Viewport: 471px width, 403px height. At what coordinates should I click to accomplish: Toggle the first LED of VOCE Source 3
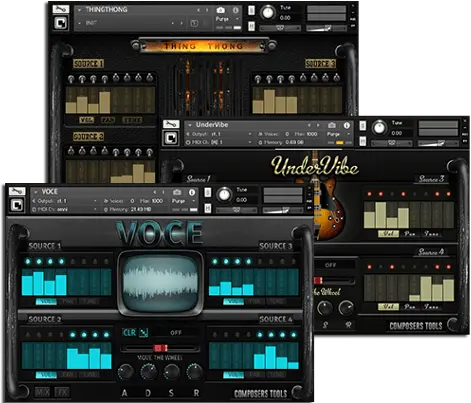coord(215,261)
